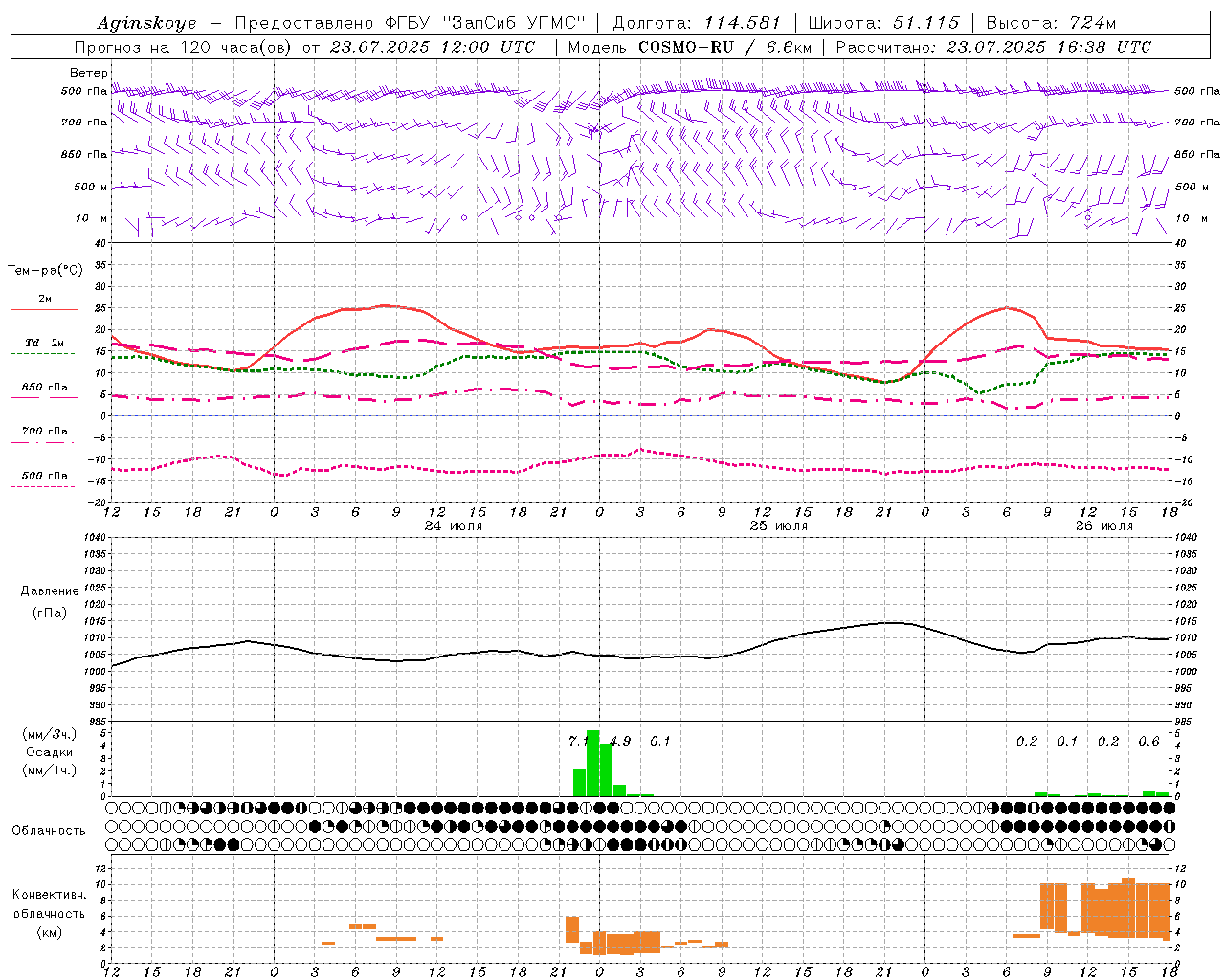Viewport: 1225px width, 980px height.
Task: Click the 25 июля date label
Action: [778, 526]
